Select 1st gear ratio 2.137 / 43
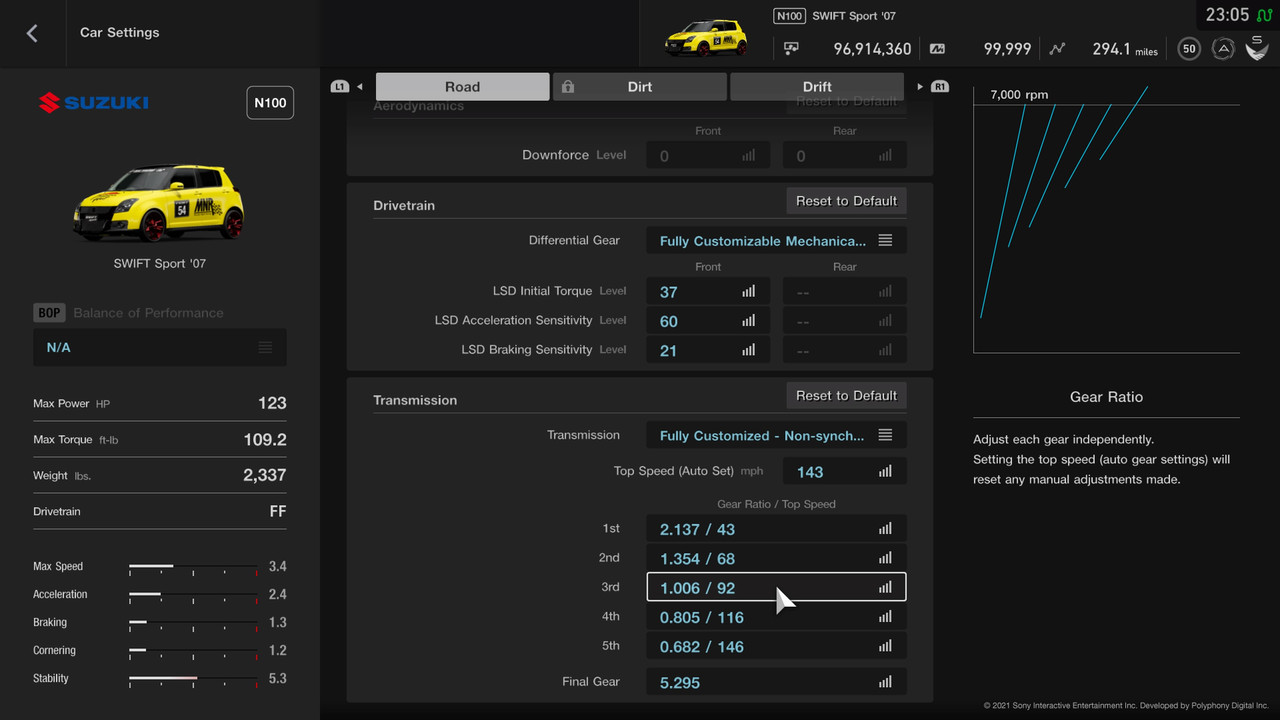Viewport: 1280px width, 720px height. coord(776,529)
